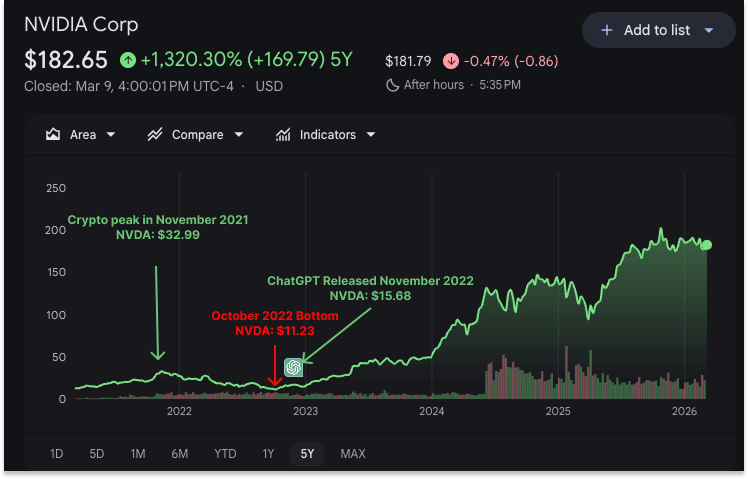Expand the arrow beside Area
Image resolution: width=748 pixels, height=479 pixels.
point(111,135)
